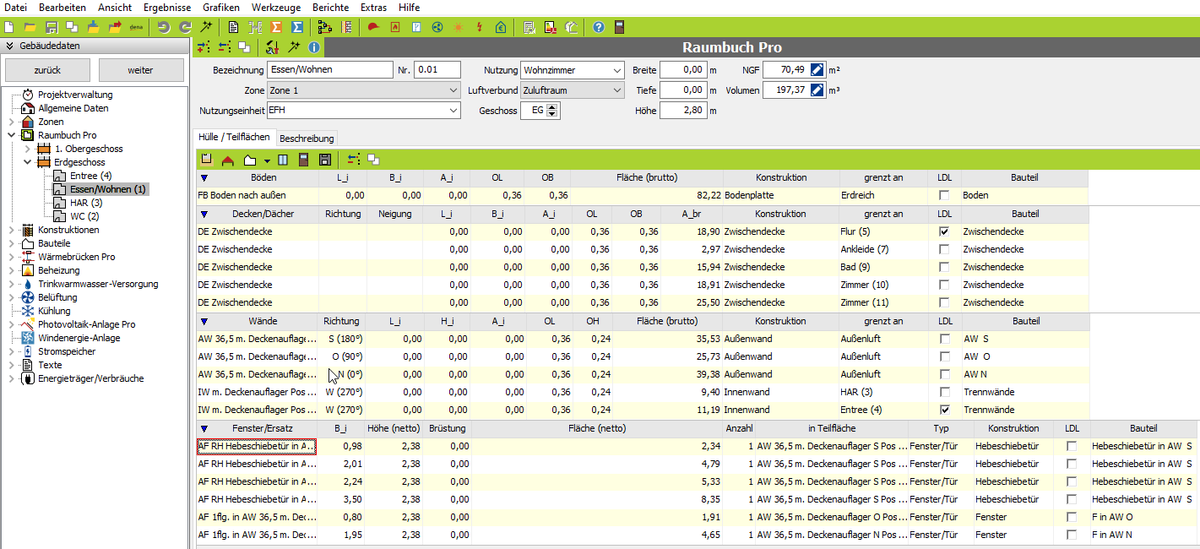Switch to the Beschreibung tab

[306, 138]
